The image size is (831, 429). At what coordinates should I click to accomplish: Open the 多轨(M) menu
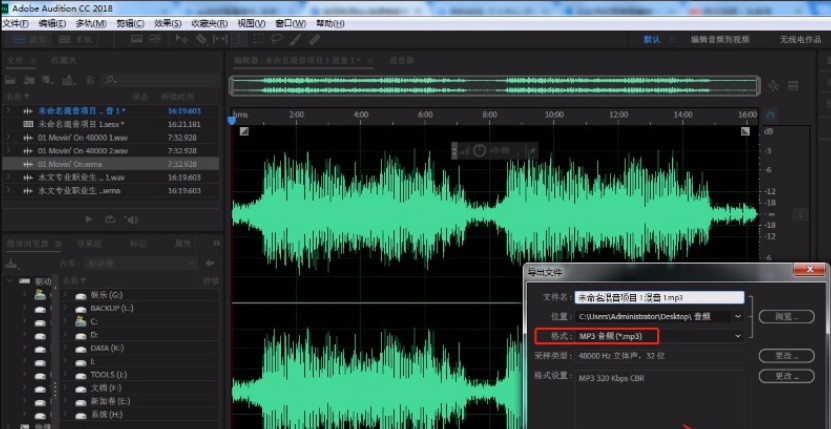(x=91, y=23)
